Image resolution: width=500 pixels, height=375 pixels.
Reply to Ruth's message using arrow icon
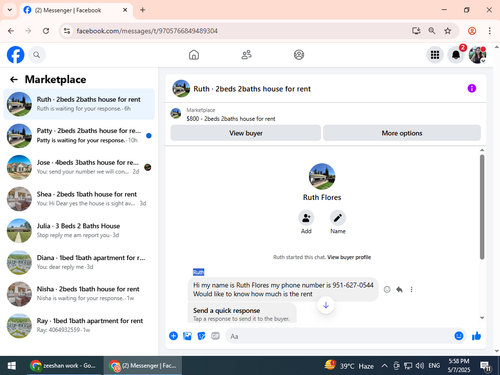(x=399, y=289)
